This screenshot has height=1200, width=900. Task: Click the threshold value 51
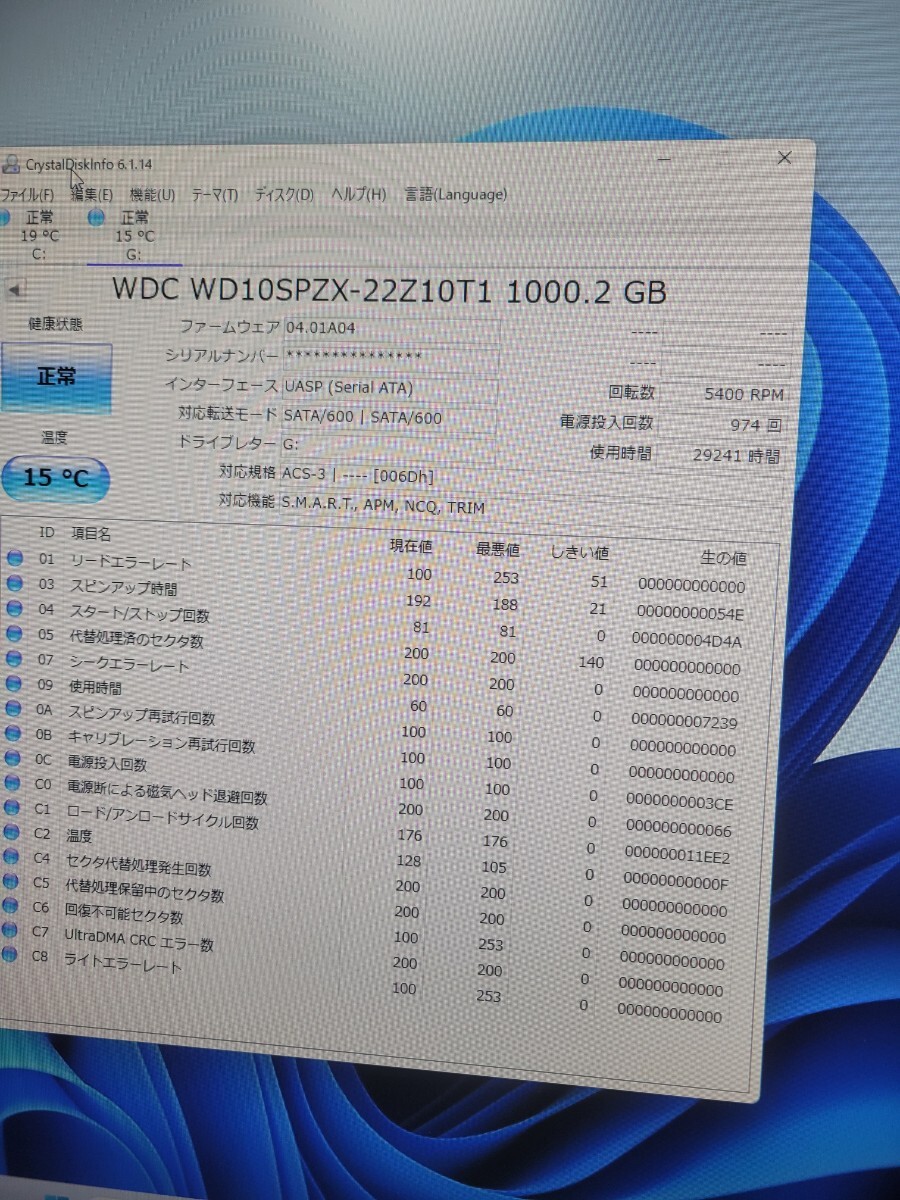599,581
